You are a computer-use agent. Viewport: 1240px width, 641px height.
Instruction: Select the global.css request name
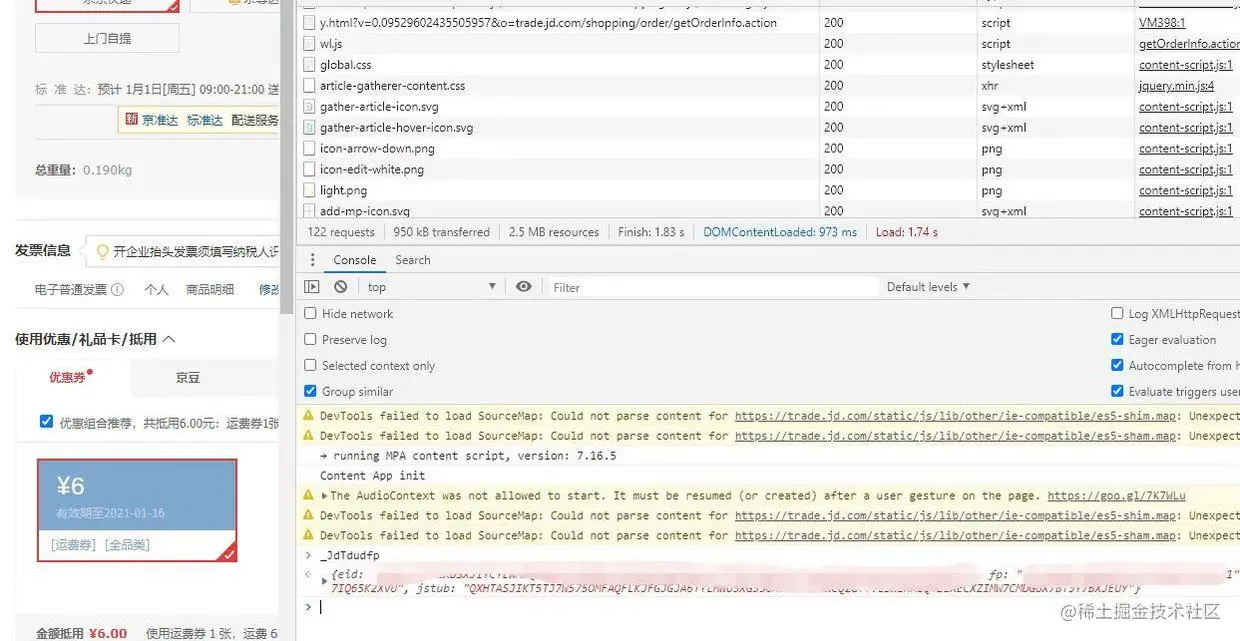click(x=346, y=65)
